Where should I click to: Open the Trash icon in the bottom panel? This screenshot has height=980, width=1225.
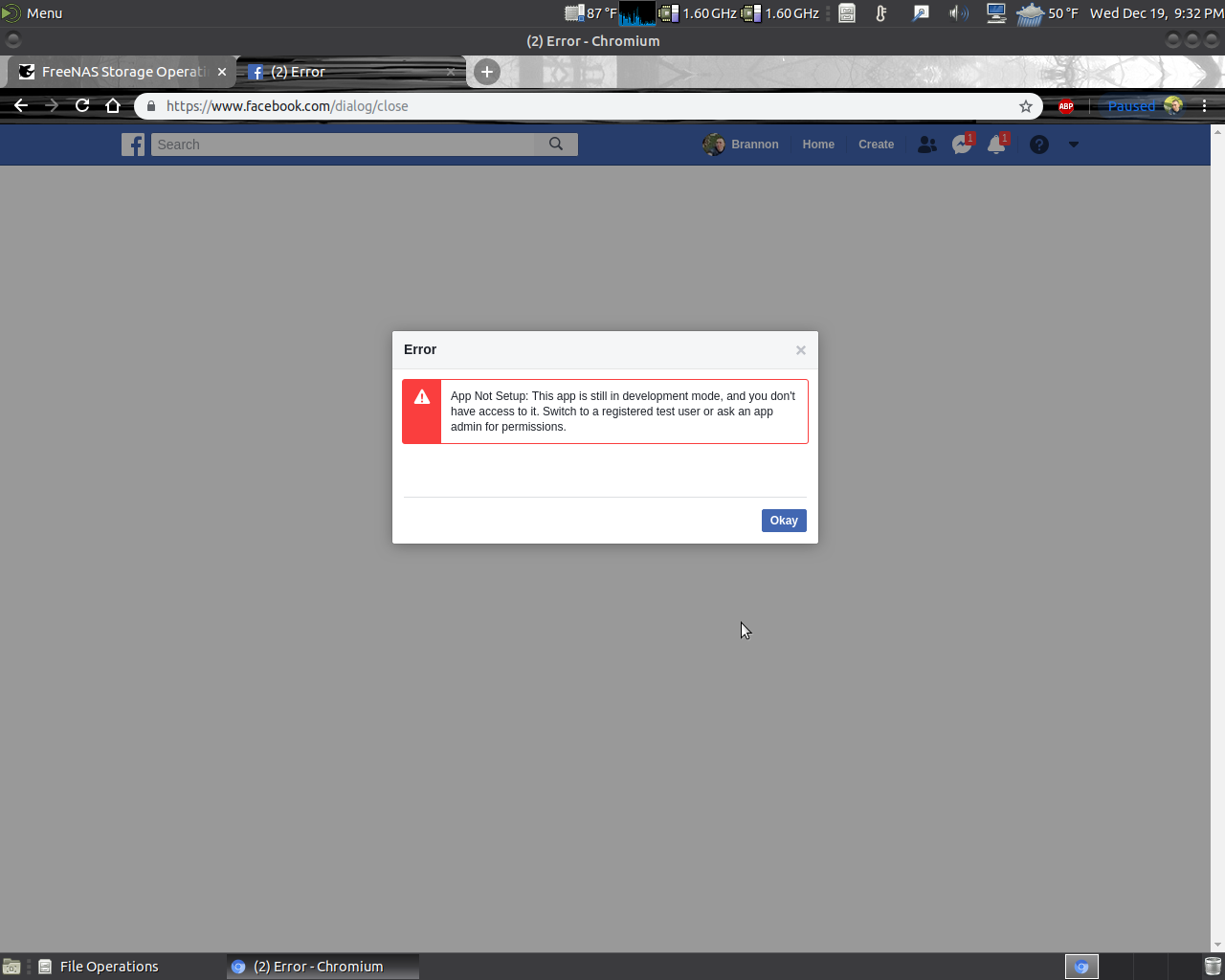click(1213, 967)
